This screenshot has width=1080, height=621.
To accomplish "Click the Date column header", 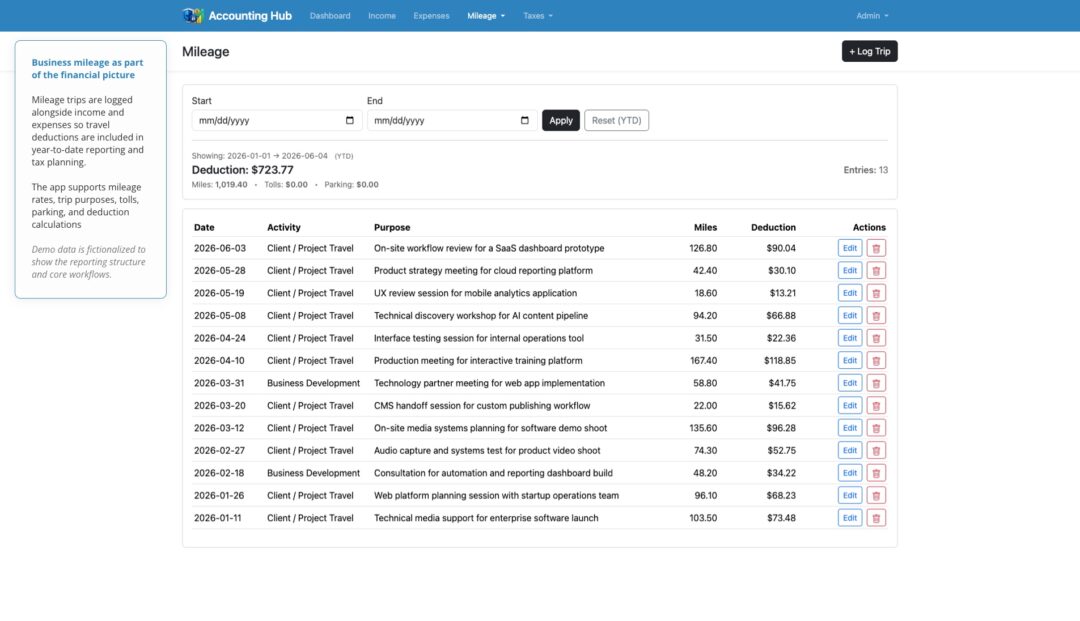I will tap(204, 227).
